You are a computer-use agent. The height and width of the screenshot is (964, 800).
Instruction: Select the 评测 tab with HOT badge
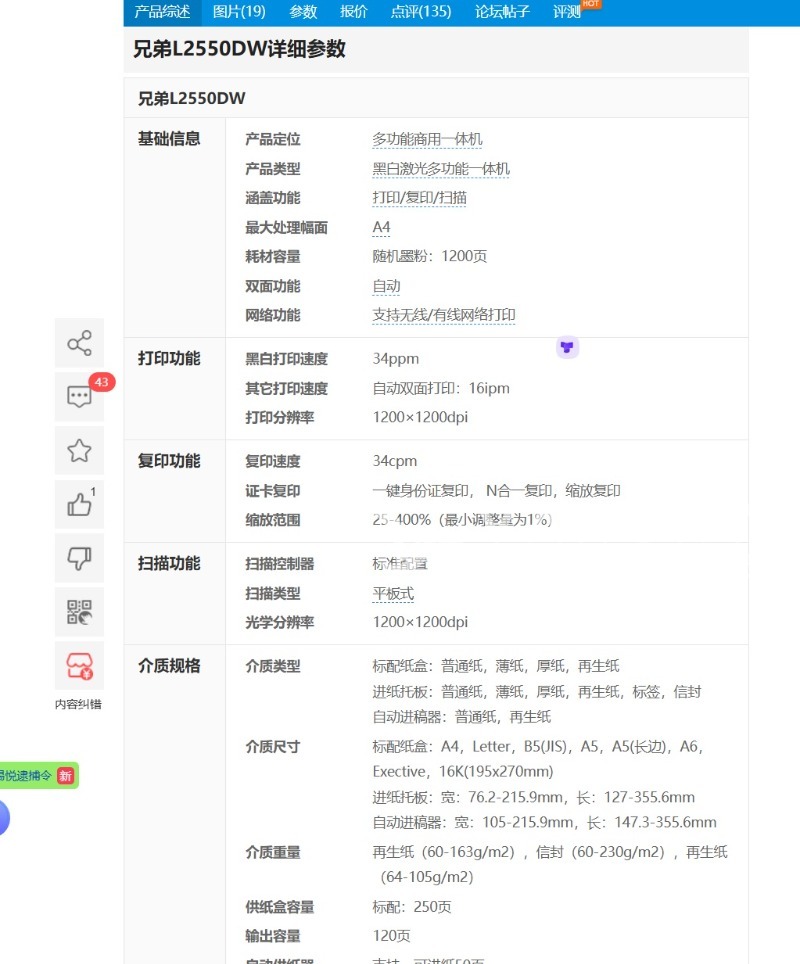pos(566,12)
